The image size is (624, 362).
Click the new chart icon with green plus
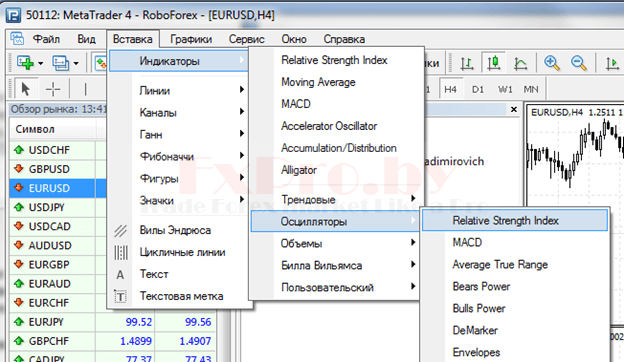click(x=25, y=63)
